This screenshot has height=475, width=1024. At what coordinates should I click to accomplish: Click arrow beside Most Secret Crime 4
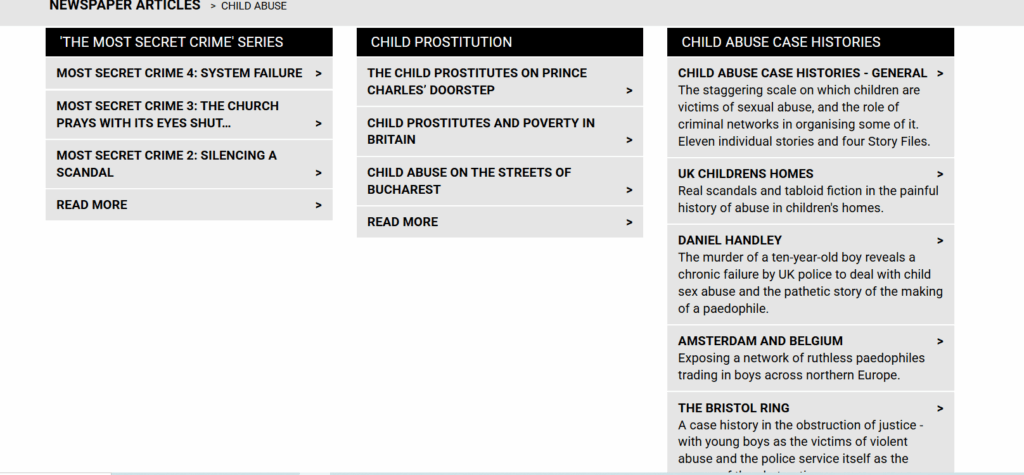pyautogui.click(x=318, y=73)
